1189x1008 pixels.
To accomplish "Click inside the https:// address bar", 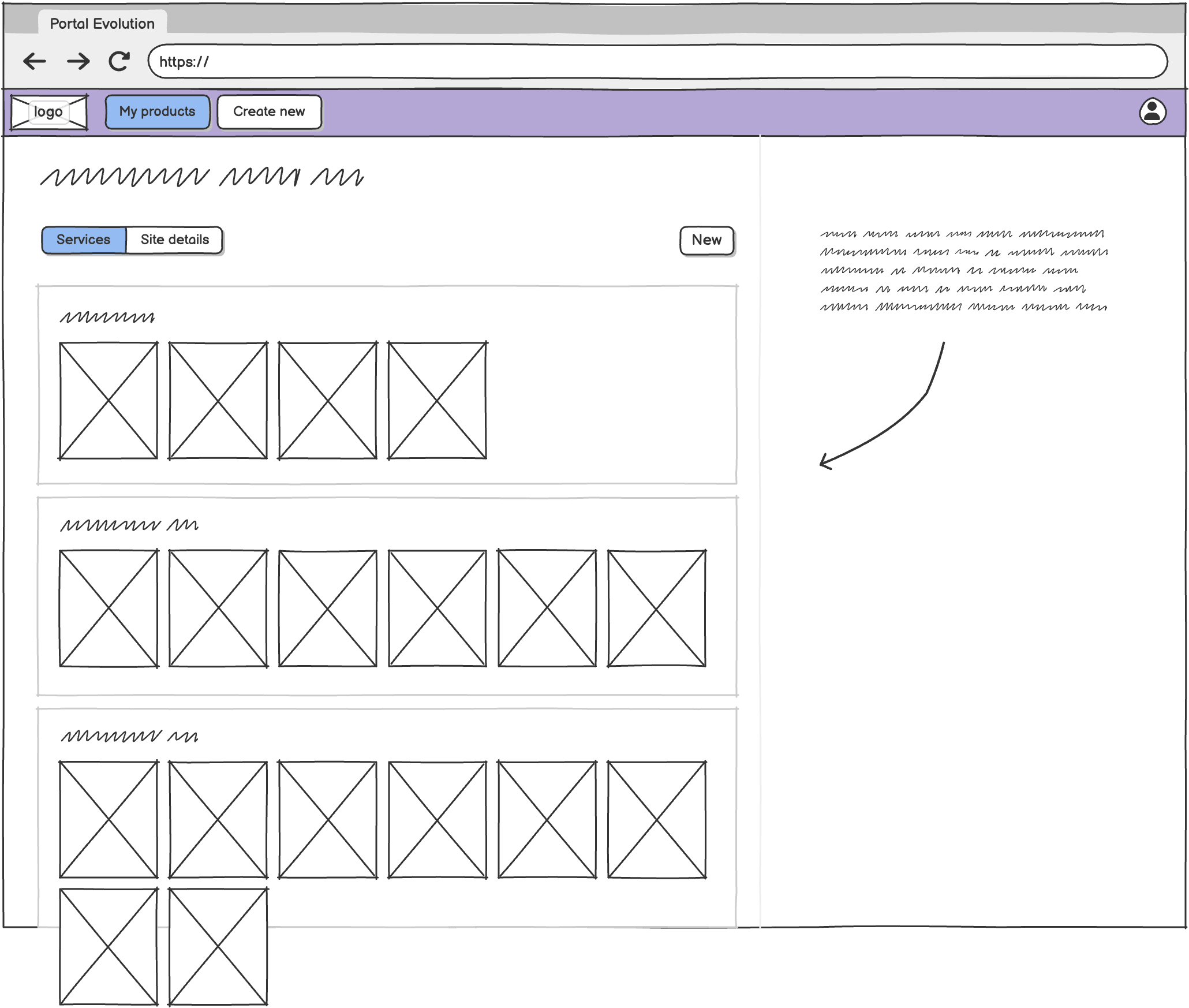I will tap(657, 61).
